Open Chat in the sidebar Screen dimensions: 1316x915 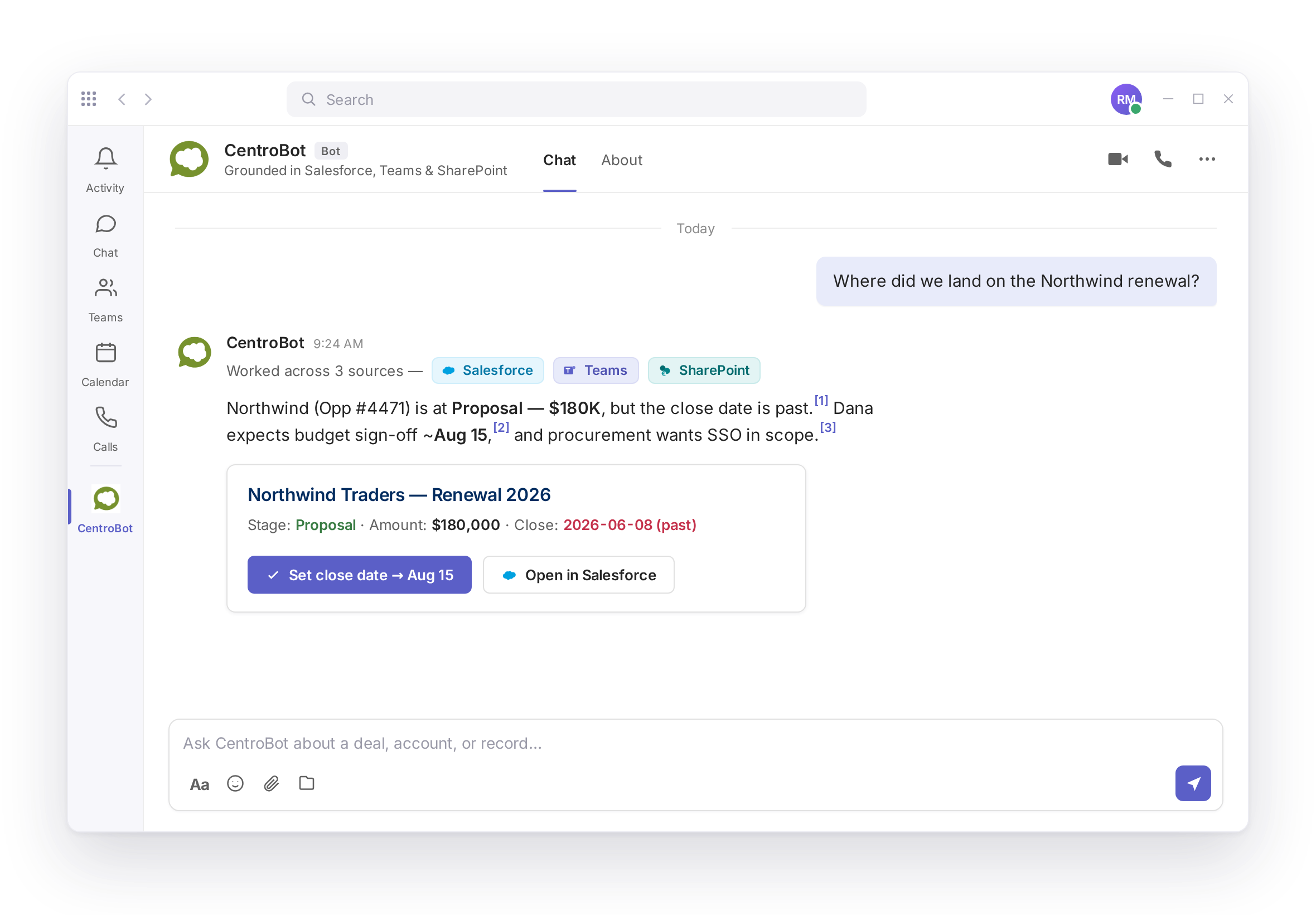tap(105, 235)
